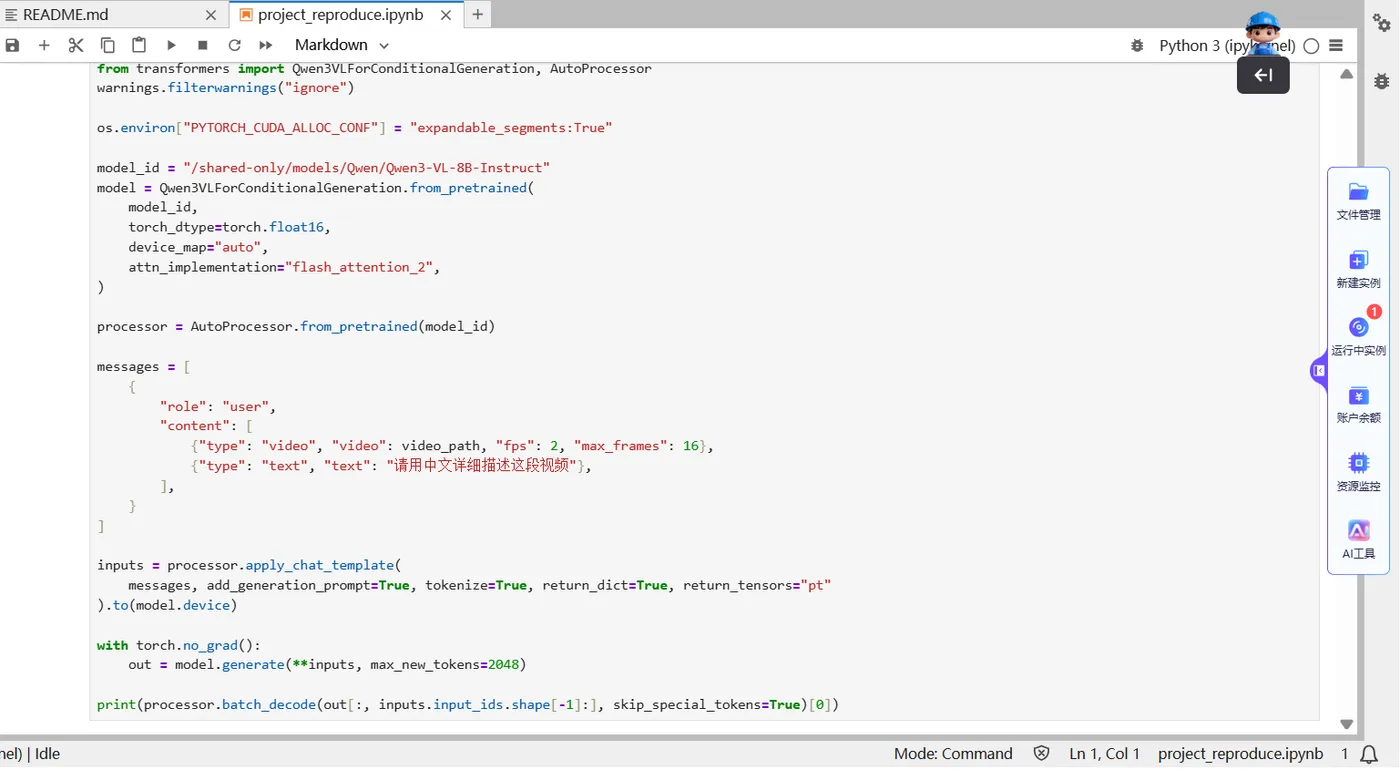Cut the selected cell with the scissors icon
Screen dimensions: 1400x770
coord(76,45)
